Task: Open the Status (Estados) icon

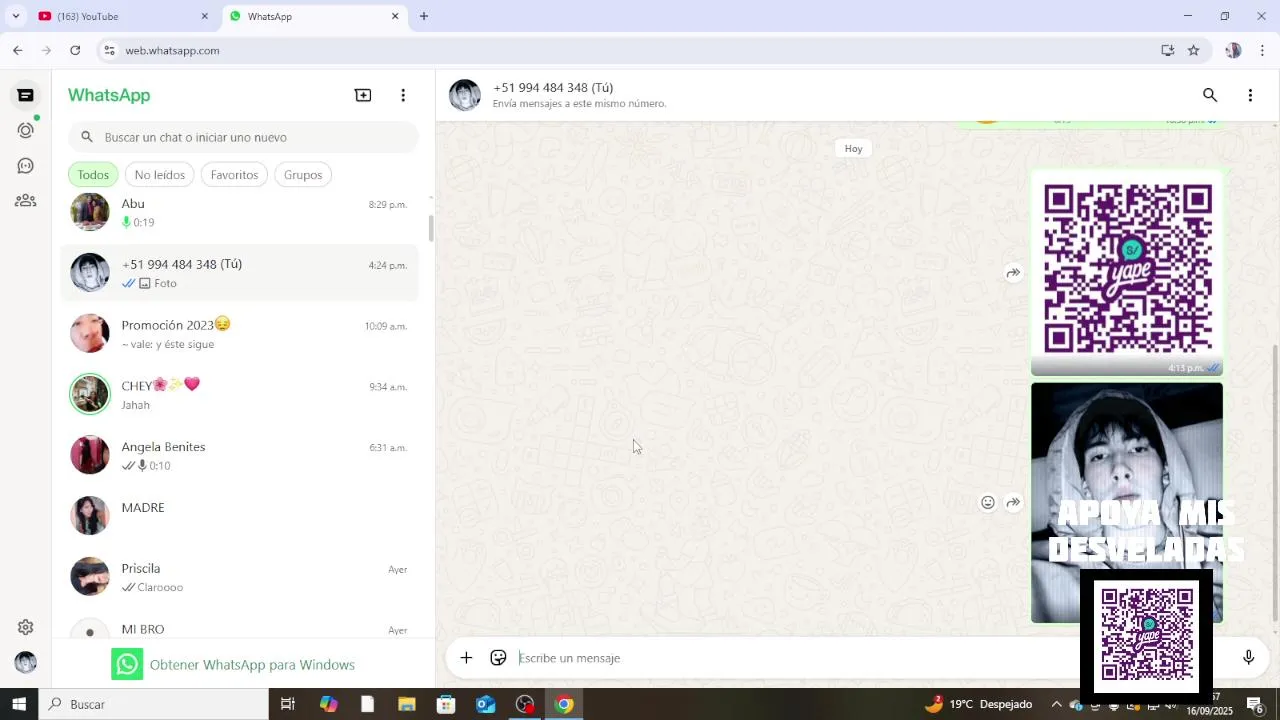Action: (x=26, y=130)
